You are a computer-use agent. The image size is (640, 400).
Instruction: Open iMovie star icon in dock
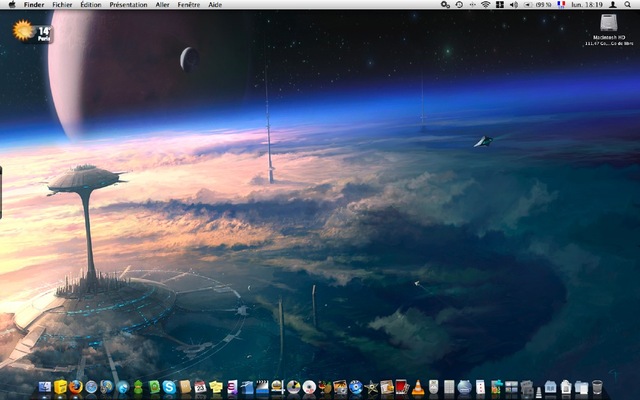(371, 387)
